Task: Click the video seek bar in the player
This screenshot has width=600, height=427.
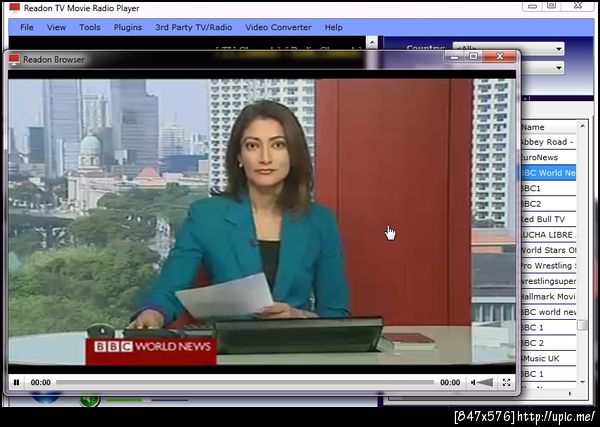Action: [x=245, y=382]
